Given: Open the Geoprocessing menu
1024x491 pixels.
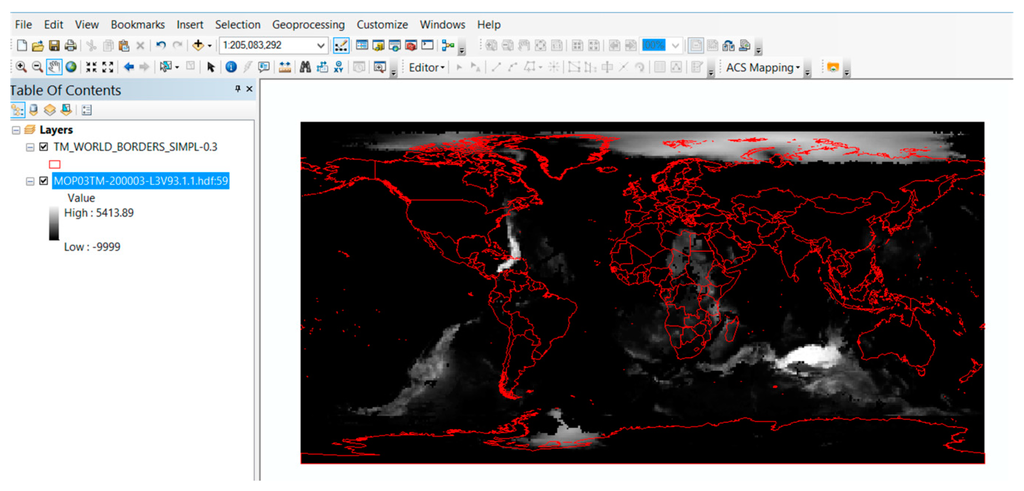Looking at the screenshot, I should [x=308, y=24].
